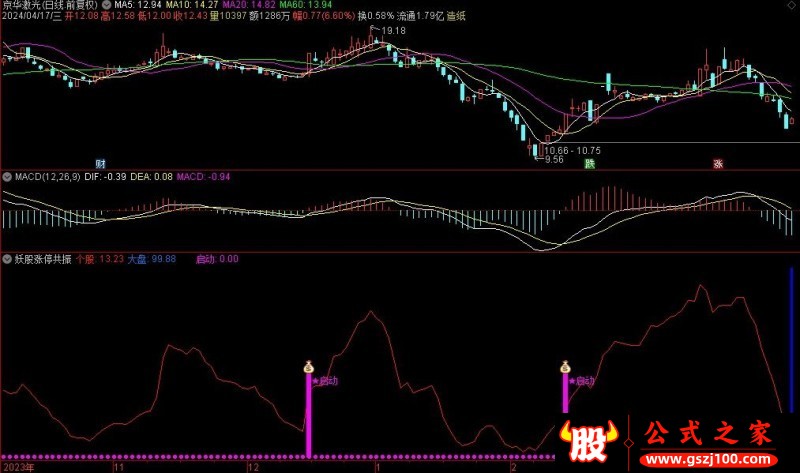Click the date 2024/04/17/三
The width and height of the screenshot is (800, 473).
pyautogui.click(x=32, y=16)
